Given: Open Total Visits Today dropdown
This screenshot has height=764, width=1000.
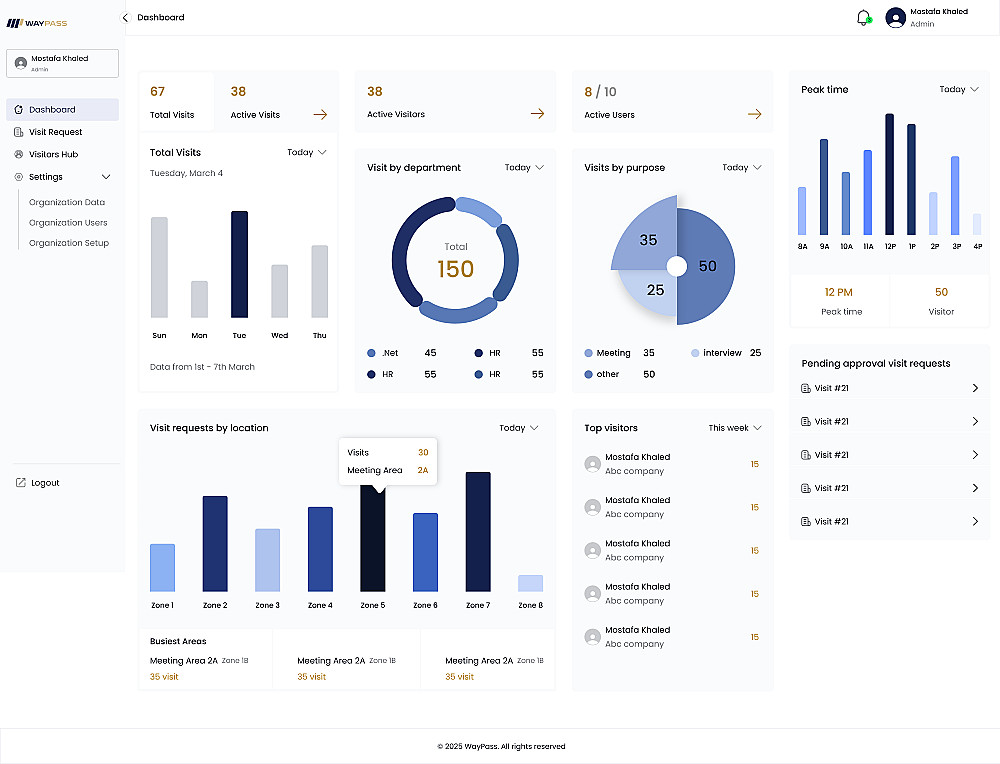Looking at the screenshot, I should point(307,152).
